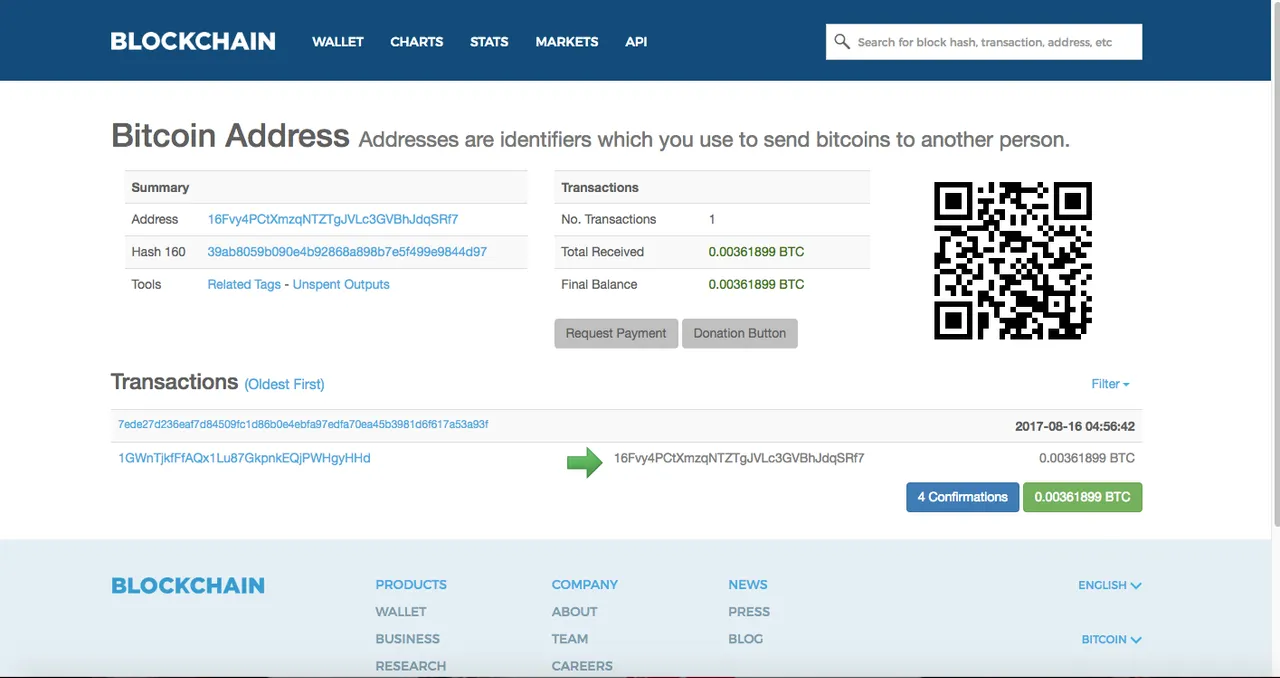The width and height of the screenshot is (1280, 678).
Task: Open the footer Careers link
Action: 582,666
